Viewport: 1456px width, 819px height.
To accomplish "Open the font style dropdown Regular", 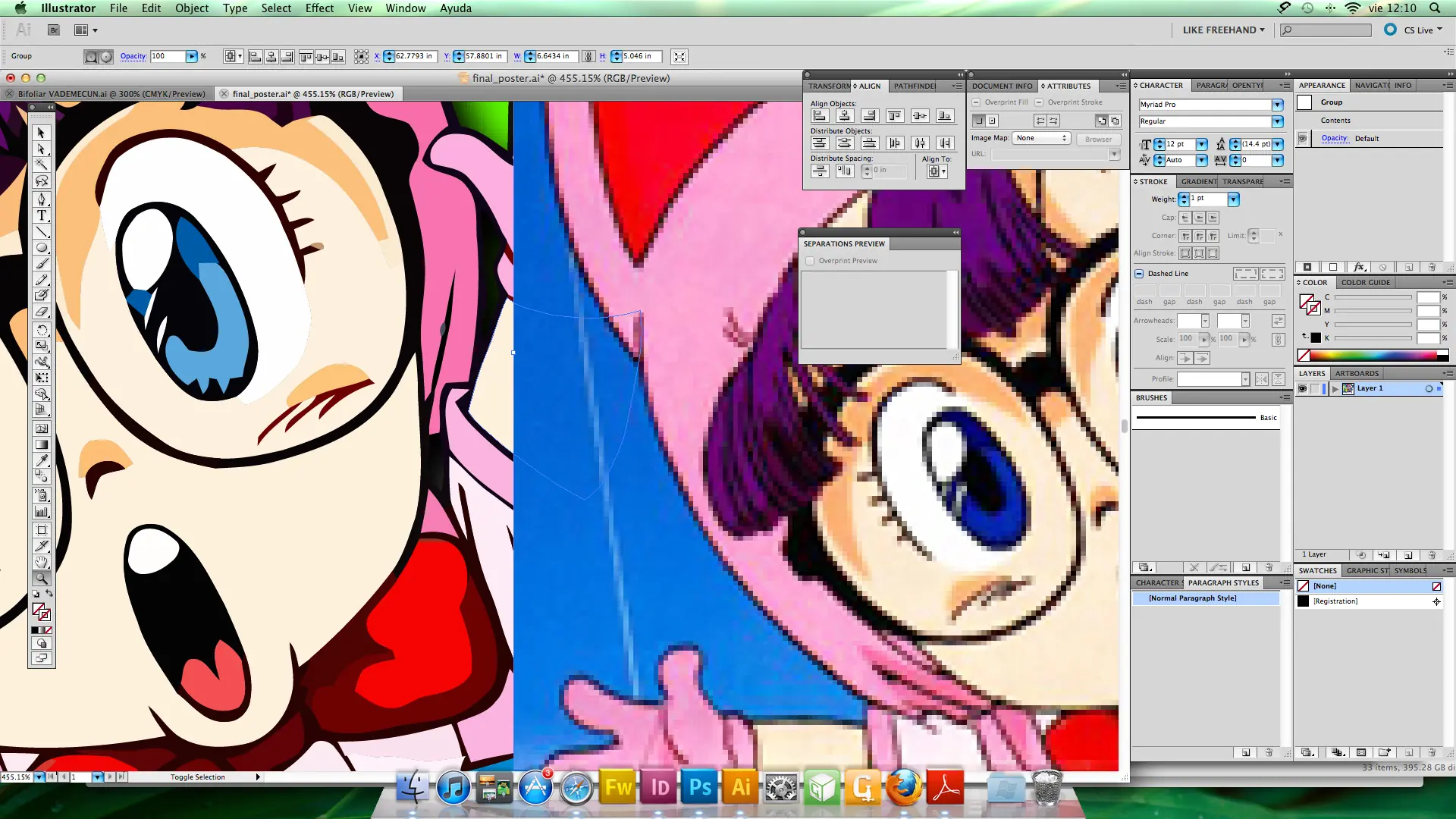I will (x=1278, y=121).
